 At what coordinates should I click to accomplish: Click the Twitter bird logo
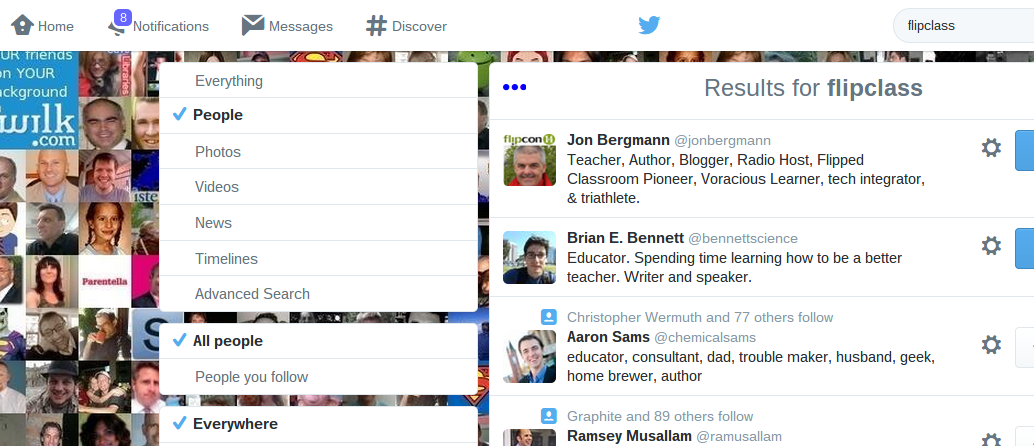pos(649,26)
